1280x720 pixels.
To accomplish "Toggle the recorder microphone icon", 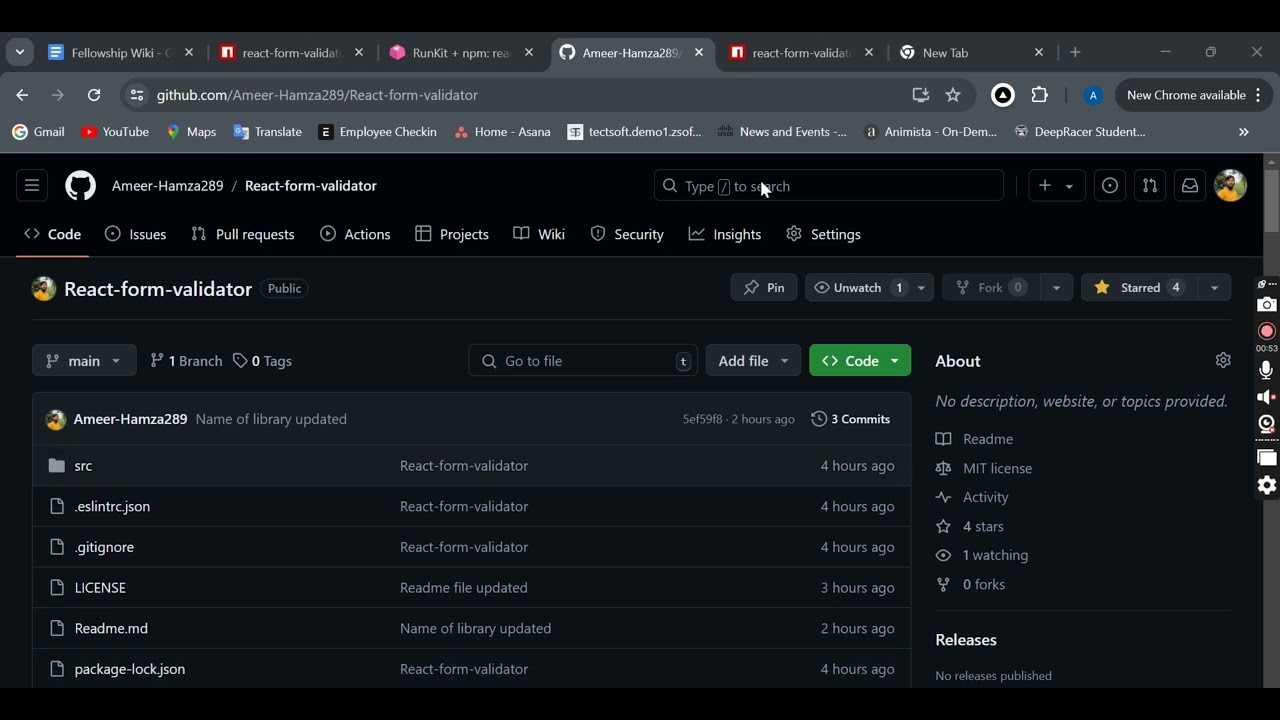I will (1267, 370).
